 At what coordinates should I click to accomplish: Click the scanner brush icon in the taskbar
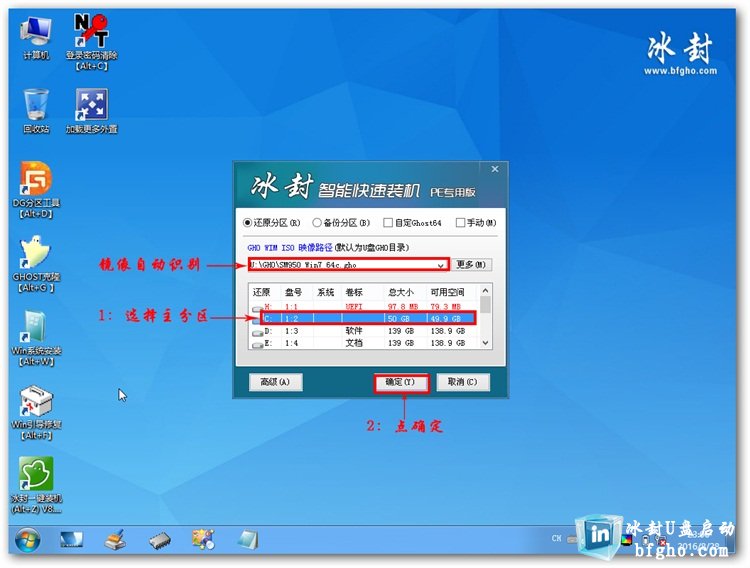115,540
